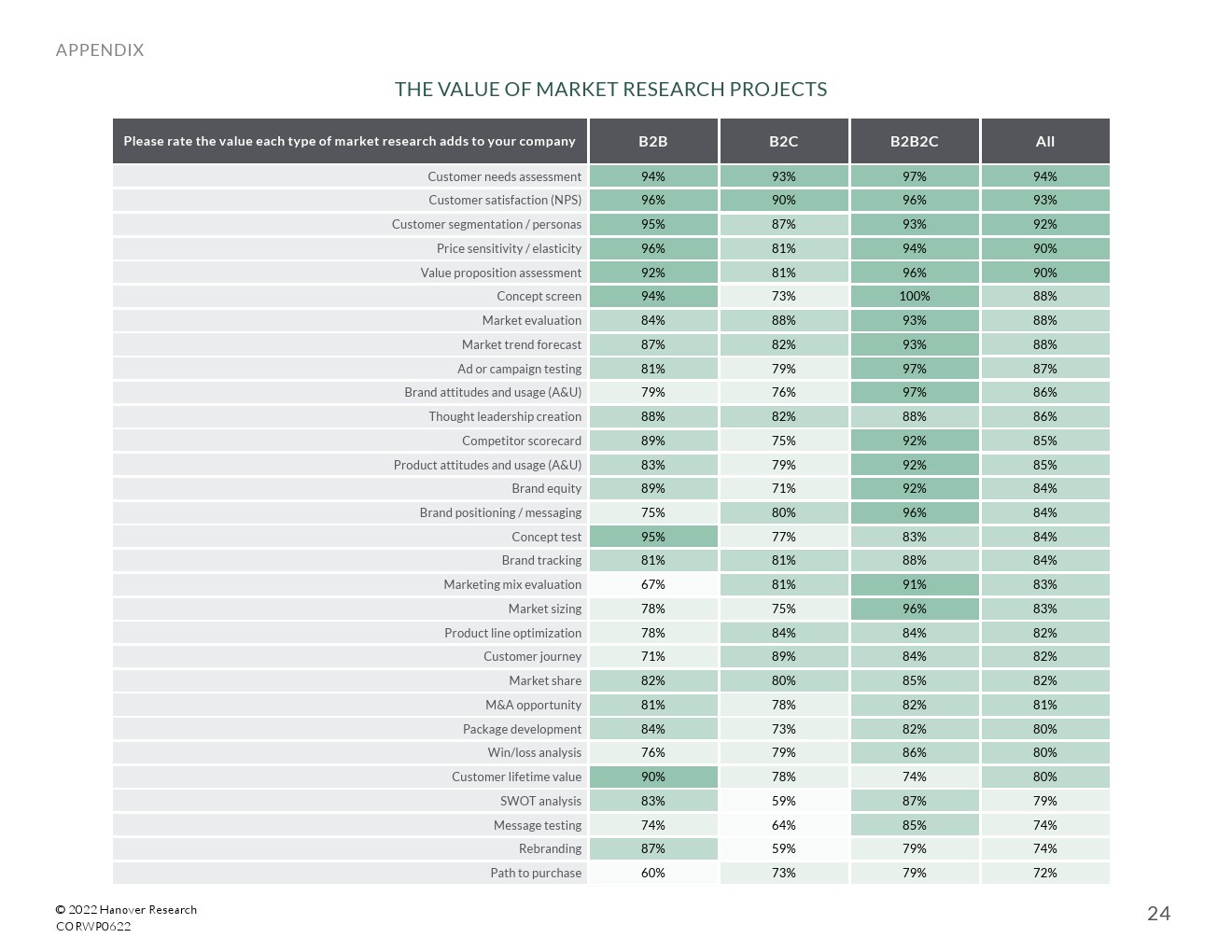Select the Path to purchase row label
The height and width of the screenshot is (952, 1232).
pos(536,874)
